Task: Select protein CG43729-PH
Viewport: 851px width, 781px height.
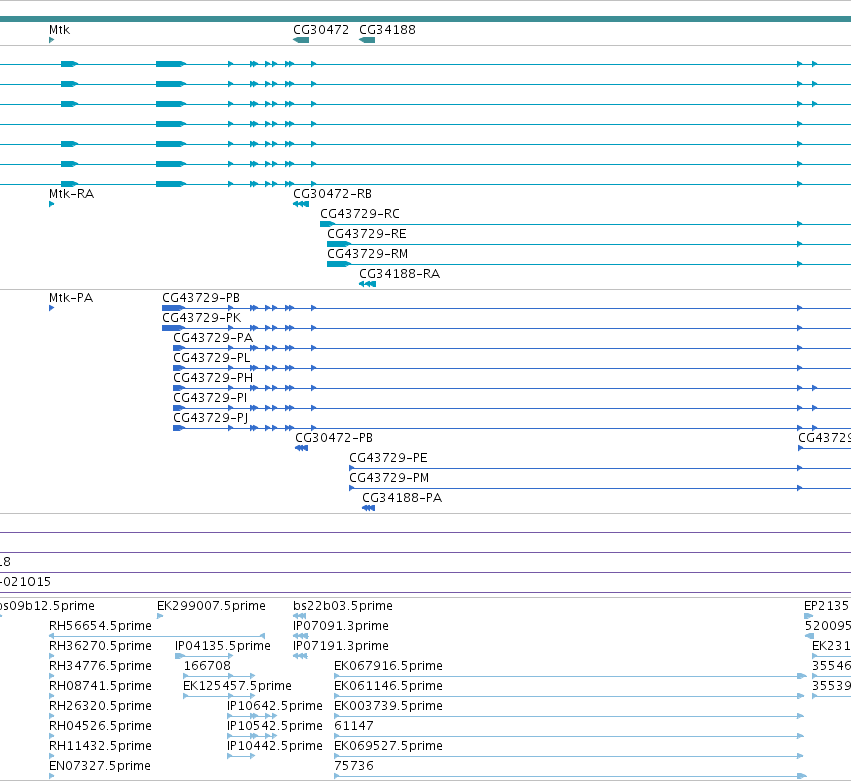Action: (213, 378)
